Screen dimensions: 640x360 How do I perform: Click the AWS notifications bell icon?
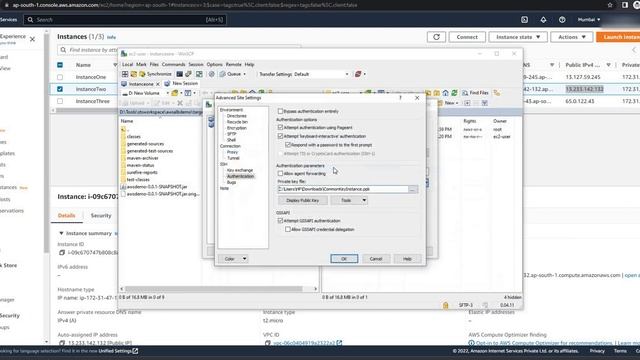(x=543, y=20)
